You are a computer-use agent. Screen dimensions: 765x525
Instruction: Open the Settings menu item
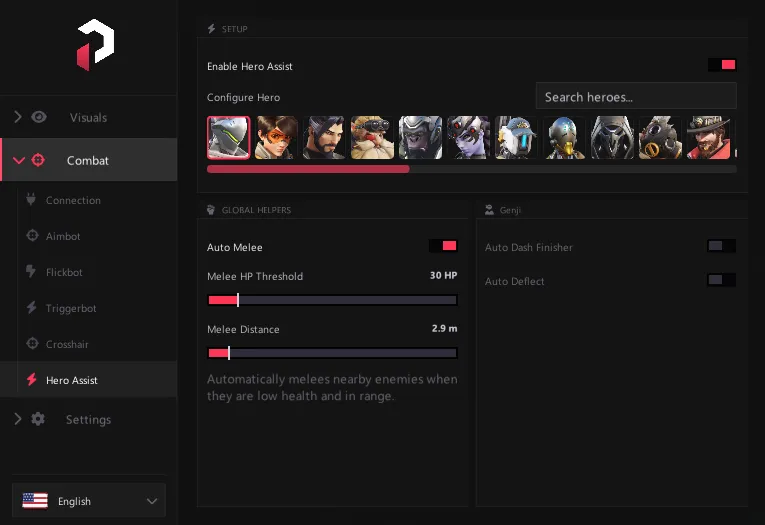(89, 419)
